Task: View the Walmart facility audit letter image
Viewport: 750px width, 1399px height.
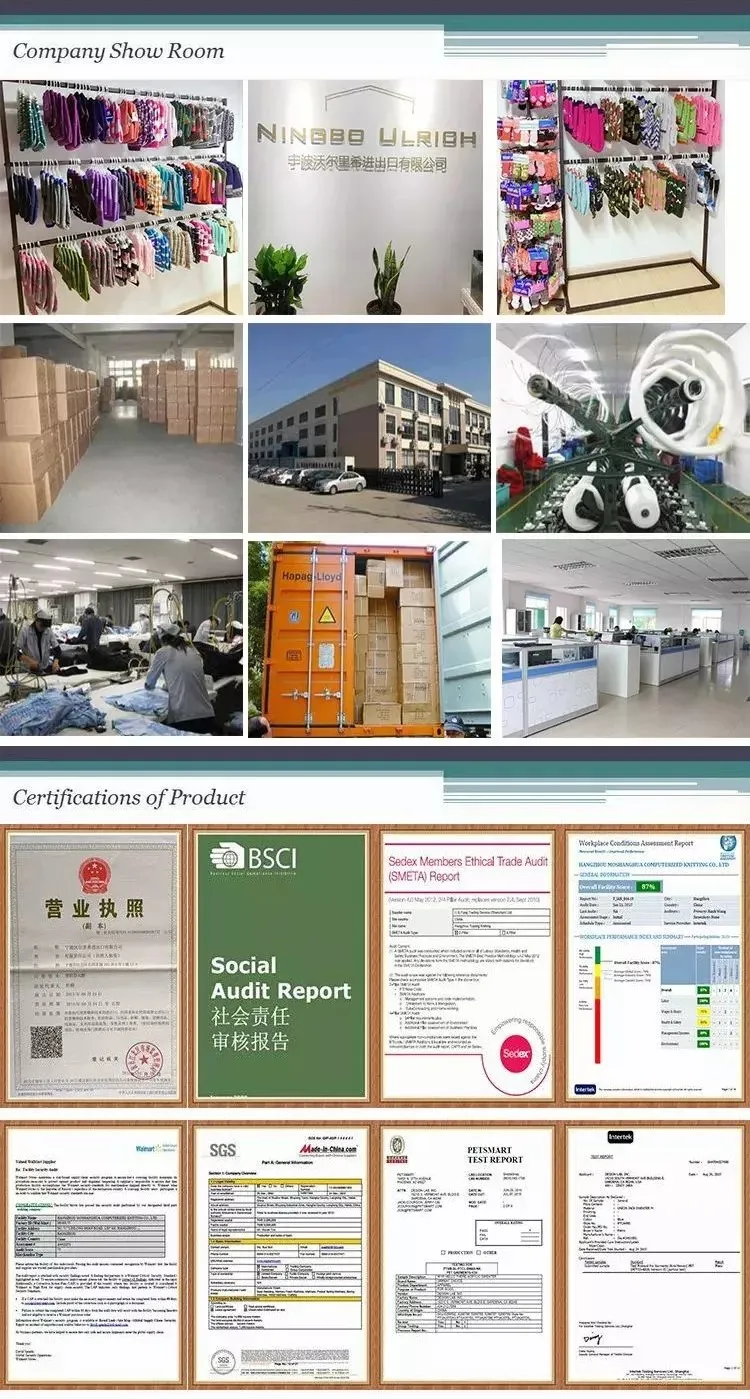Action: (x=92, y=1255)
